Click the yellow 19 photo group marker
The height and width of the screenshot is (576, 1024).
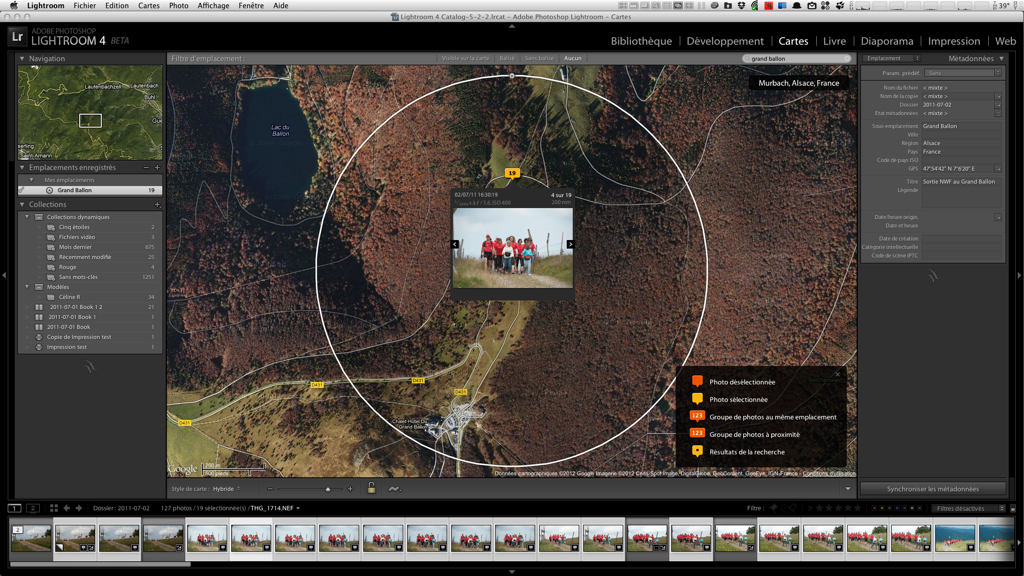pos(512,174)
